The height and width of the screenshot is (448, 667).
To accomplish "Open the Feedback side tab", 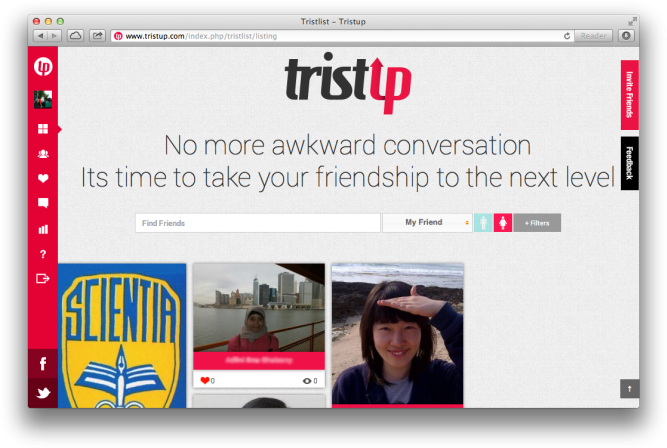I will pyautogui.click(x=630, y=163).
